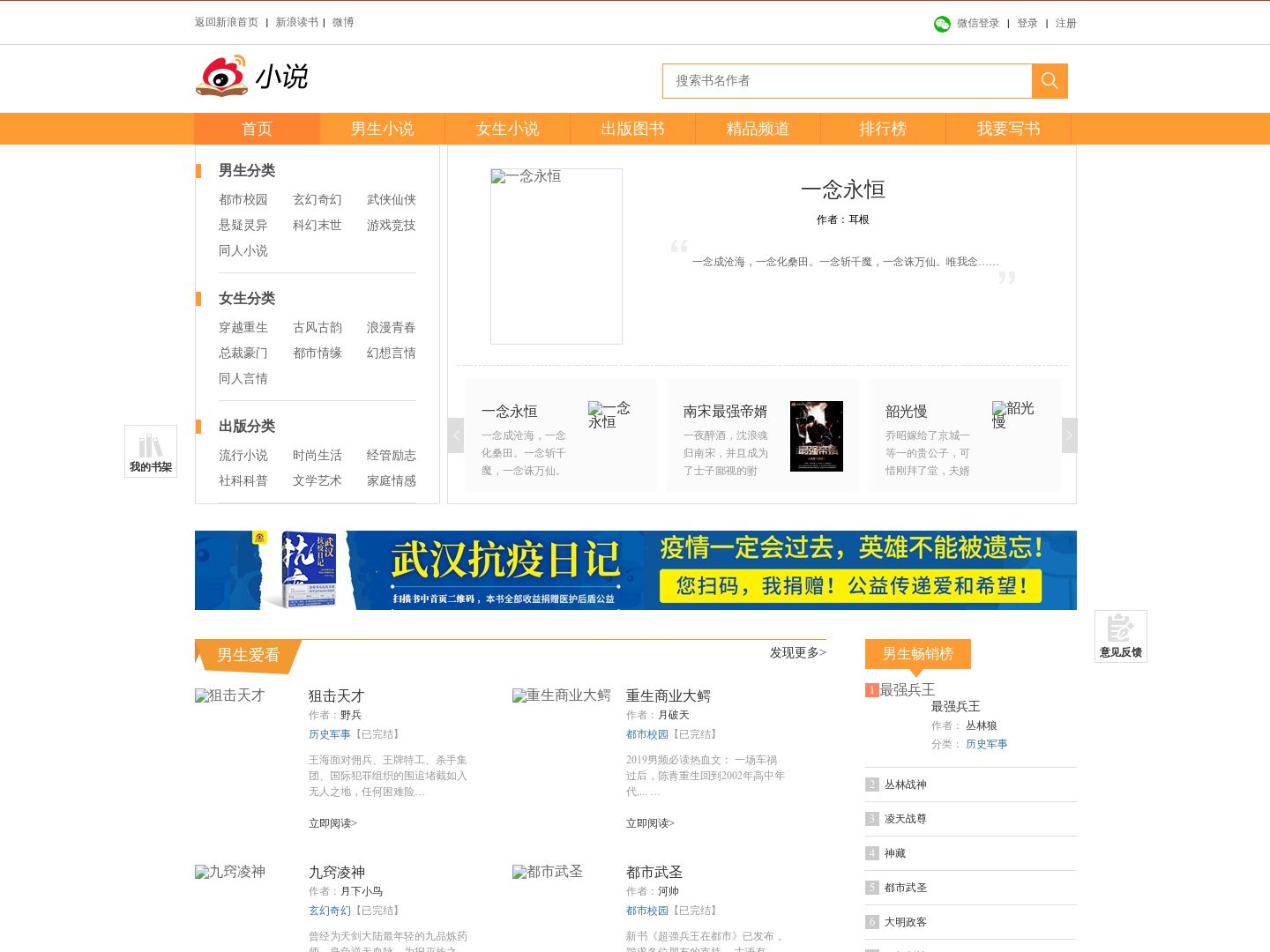
Task: Open the 科幻末世 category
Action: 317,226
